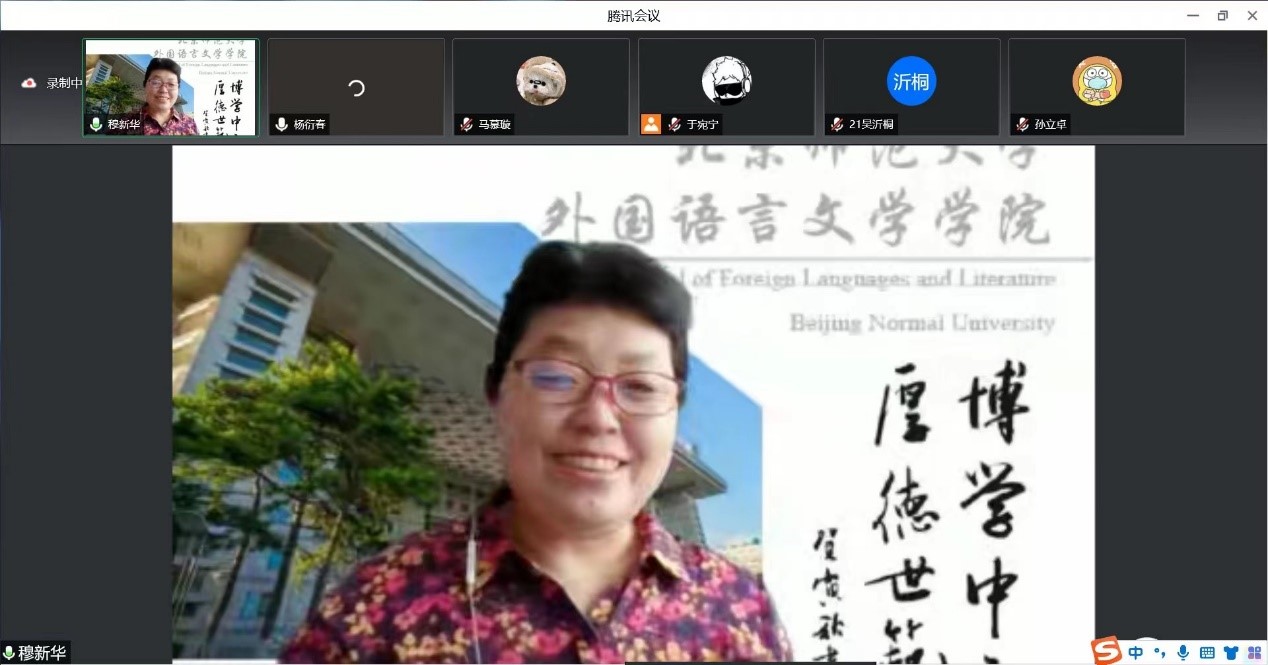
Task: Select 于宛宁's orange profile icon
Action: click(653, 125)
